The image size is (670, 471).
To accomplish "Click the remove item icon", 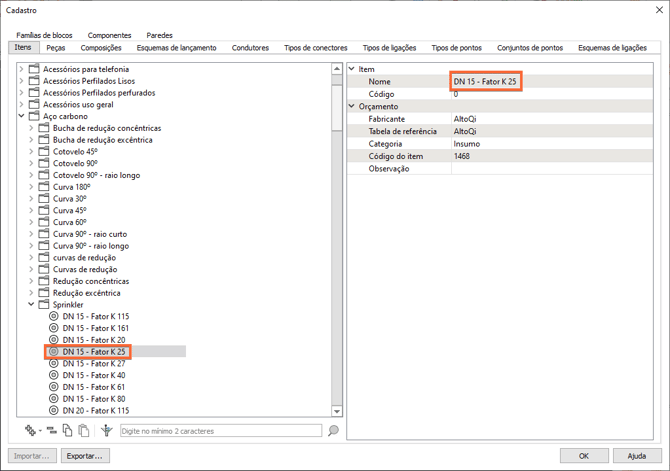I will coord(51,431).
